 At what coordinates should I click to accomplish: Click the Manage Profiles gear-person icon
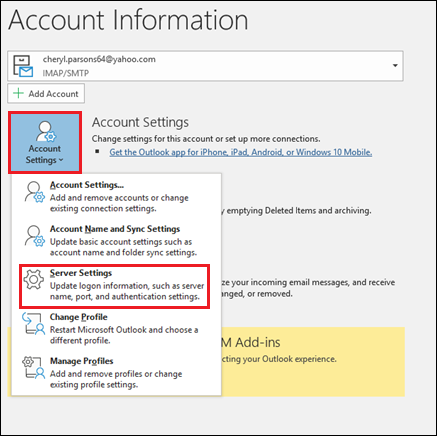(x=33, y=368)
